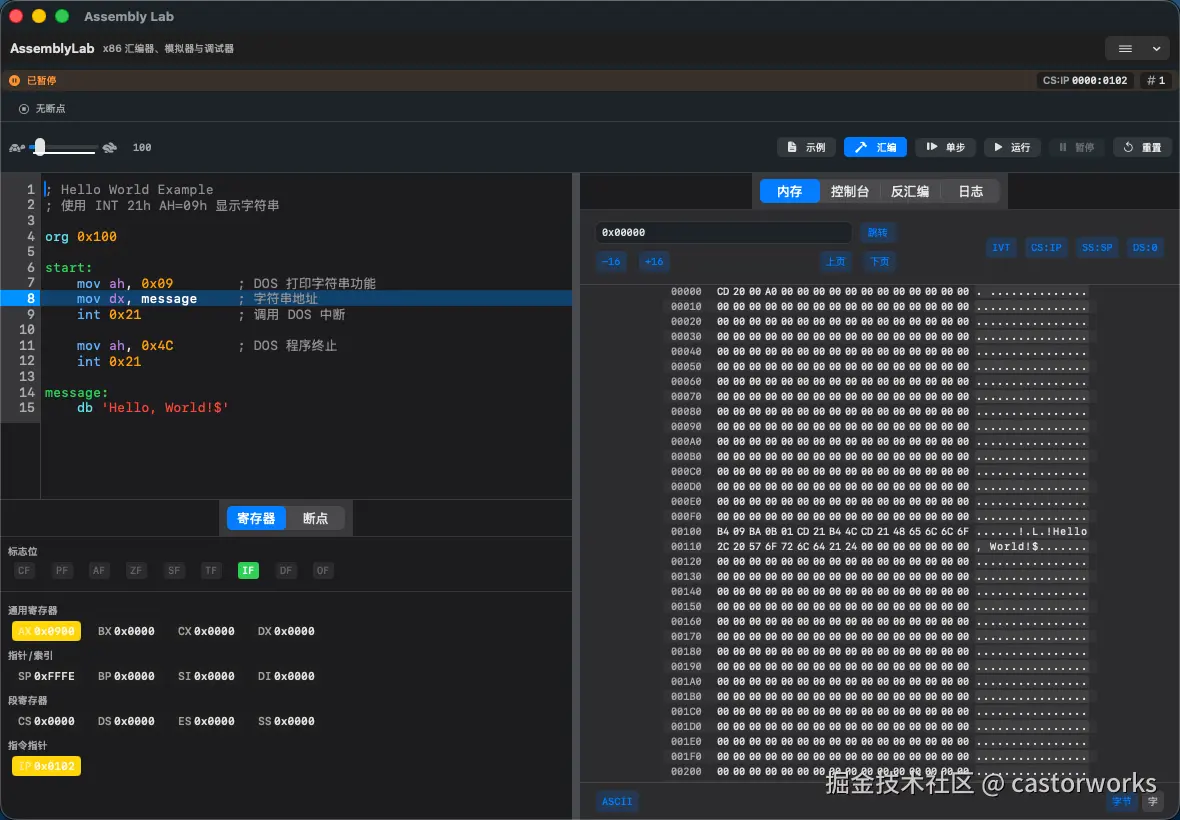Viewport: 1180px width, 820px height.
Task: Switch to the 日志 log tab
Action: [x=970, y=191]
